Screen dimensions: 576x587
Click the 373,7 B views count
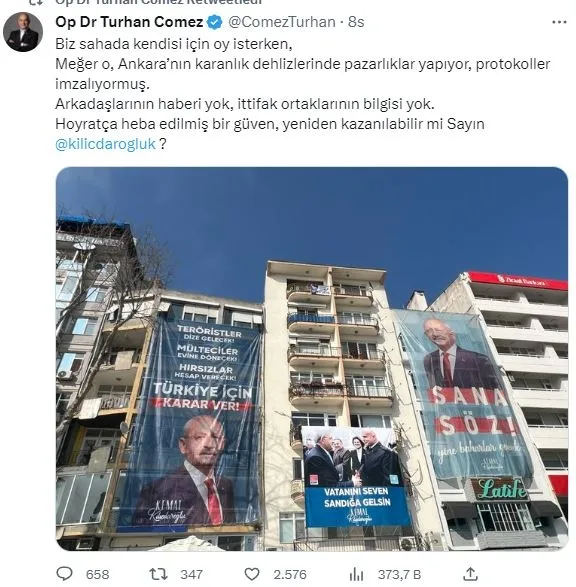coord(399,574)
